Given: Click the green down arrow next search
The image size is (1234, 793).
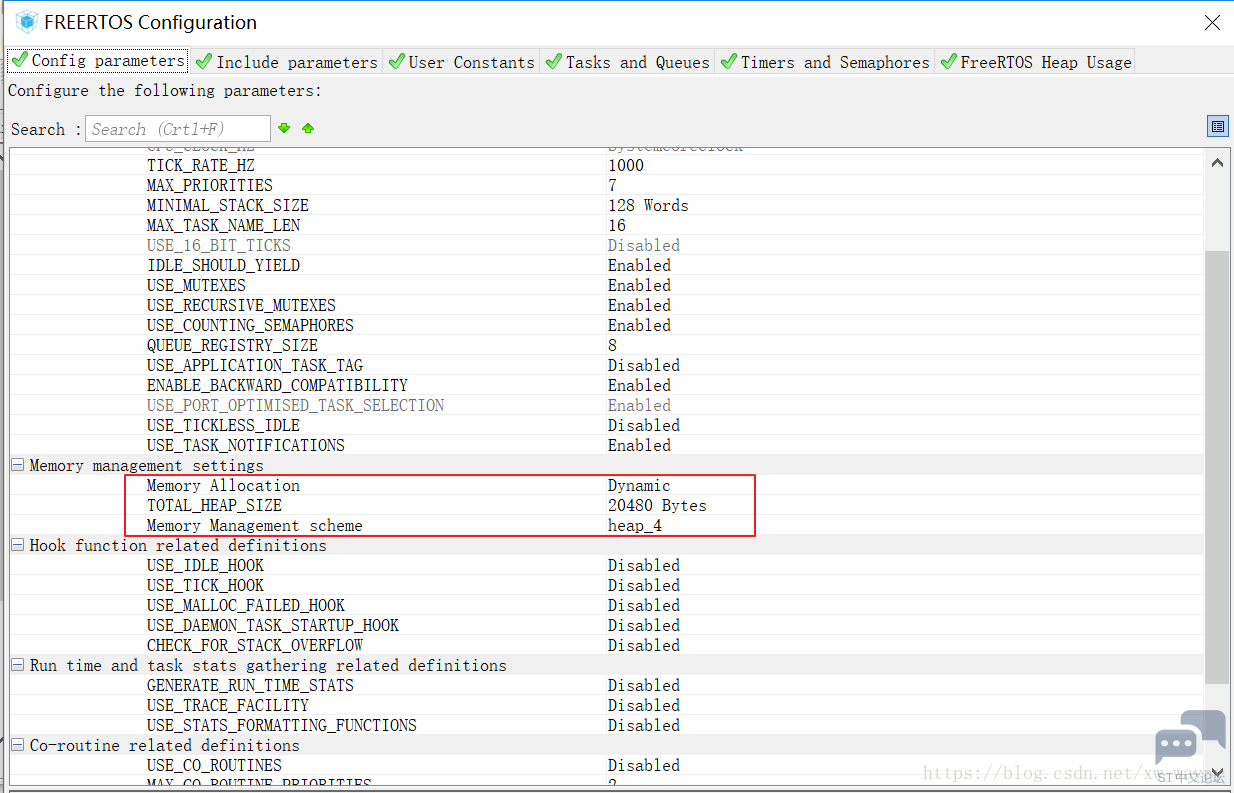Looking at the screenshot, I should (x=284, y=128).
